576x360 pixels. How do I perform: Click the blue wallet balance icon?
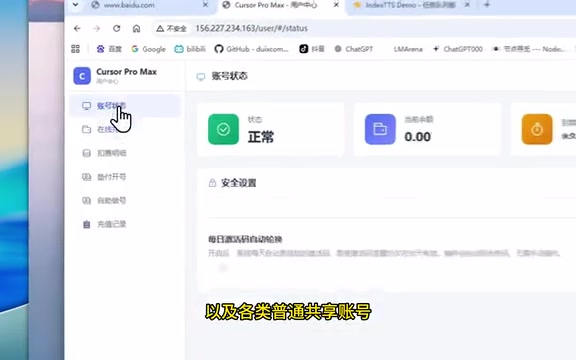[380, 129]
